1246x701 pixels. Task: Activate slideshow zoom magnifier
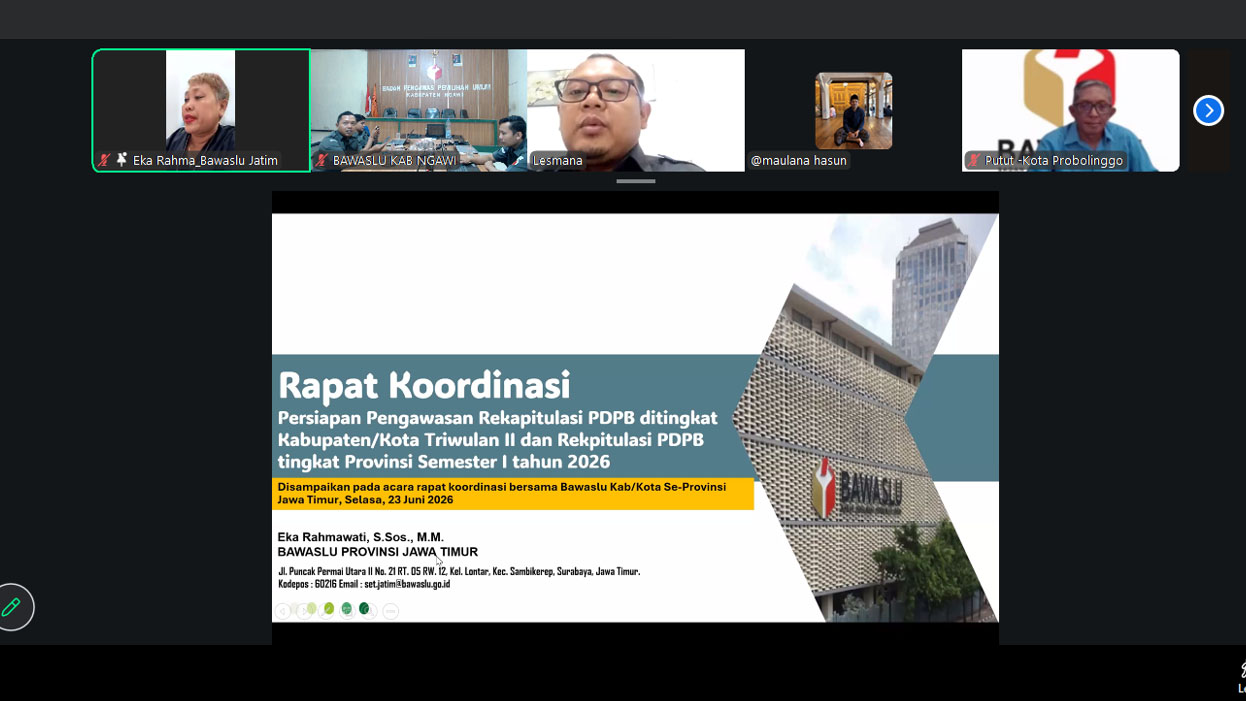[369, 611]
